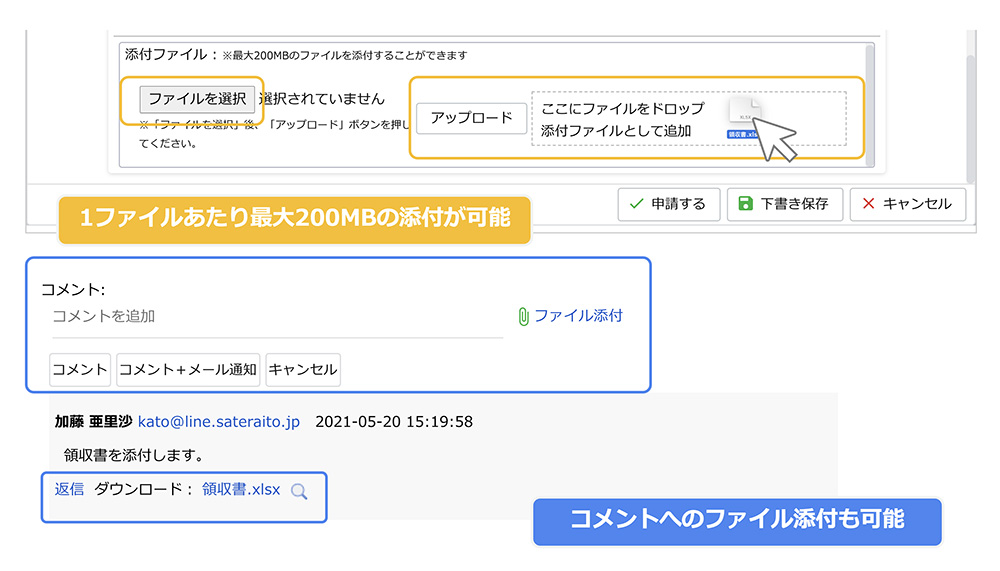Cancel the comment with キャンセル button
Image resolution: width=1000 pixels, height=571 pixels.
tap(303, 369)
